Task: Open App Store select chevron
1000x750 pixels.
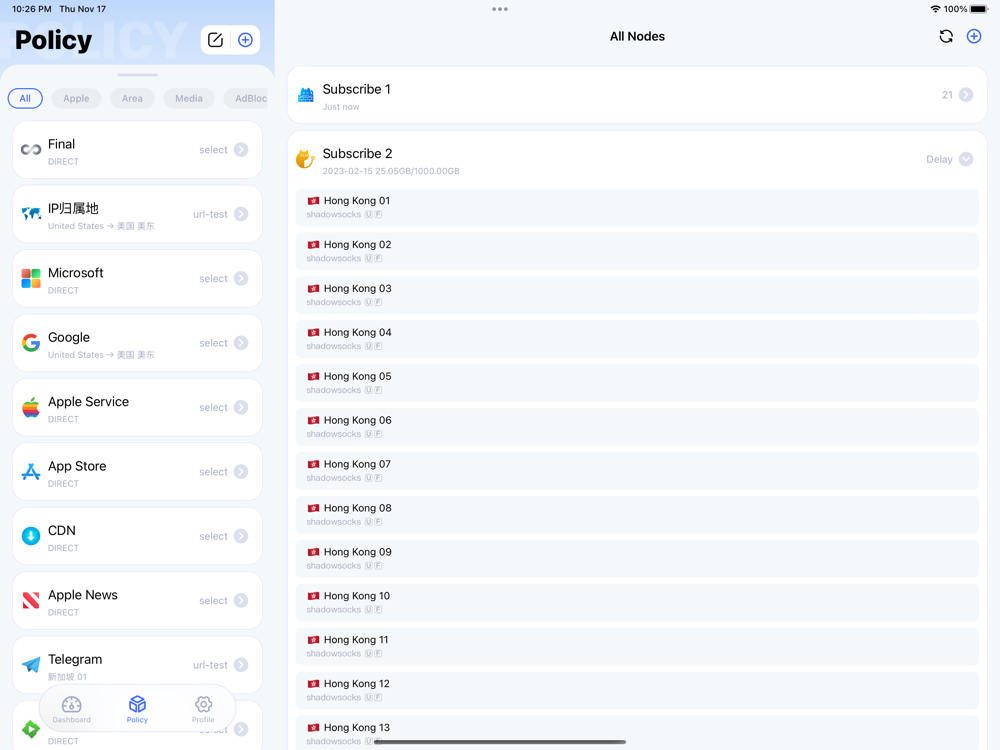Action: pos(241,471)
